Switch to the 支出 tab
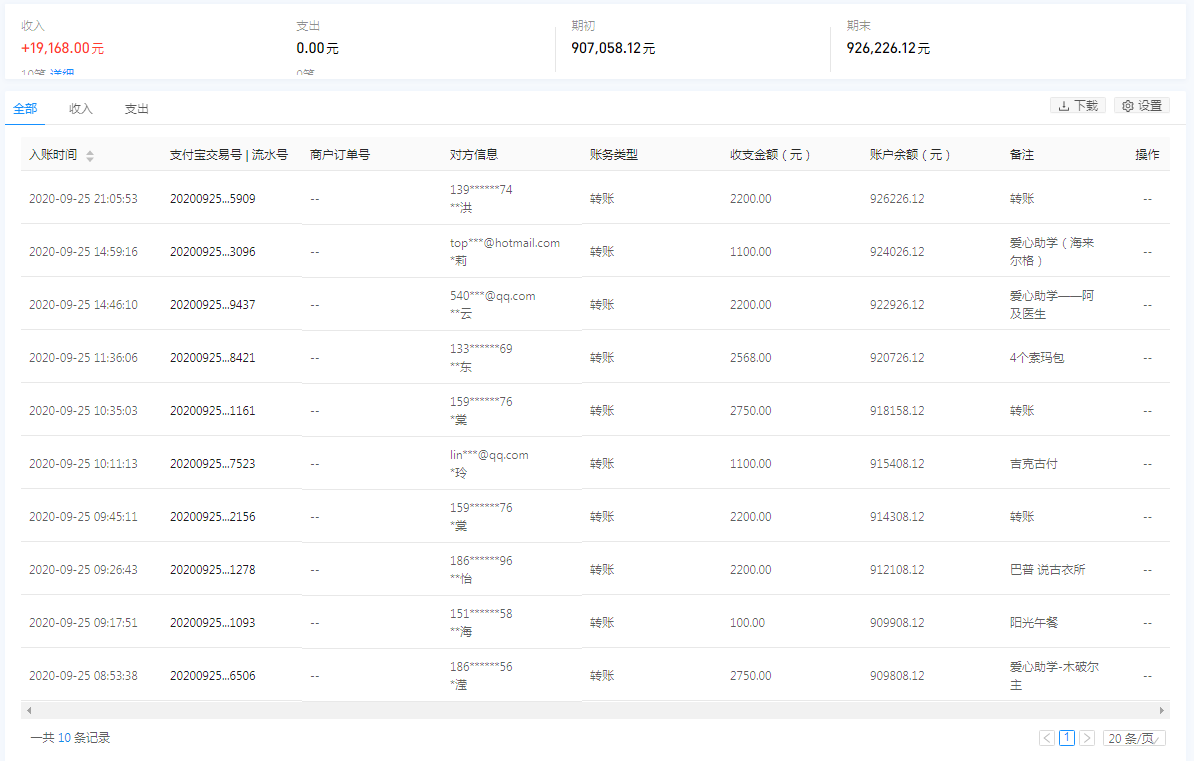Viewport: 1194px width, 761px height. pos(136,108)
